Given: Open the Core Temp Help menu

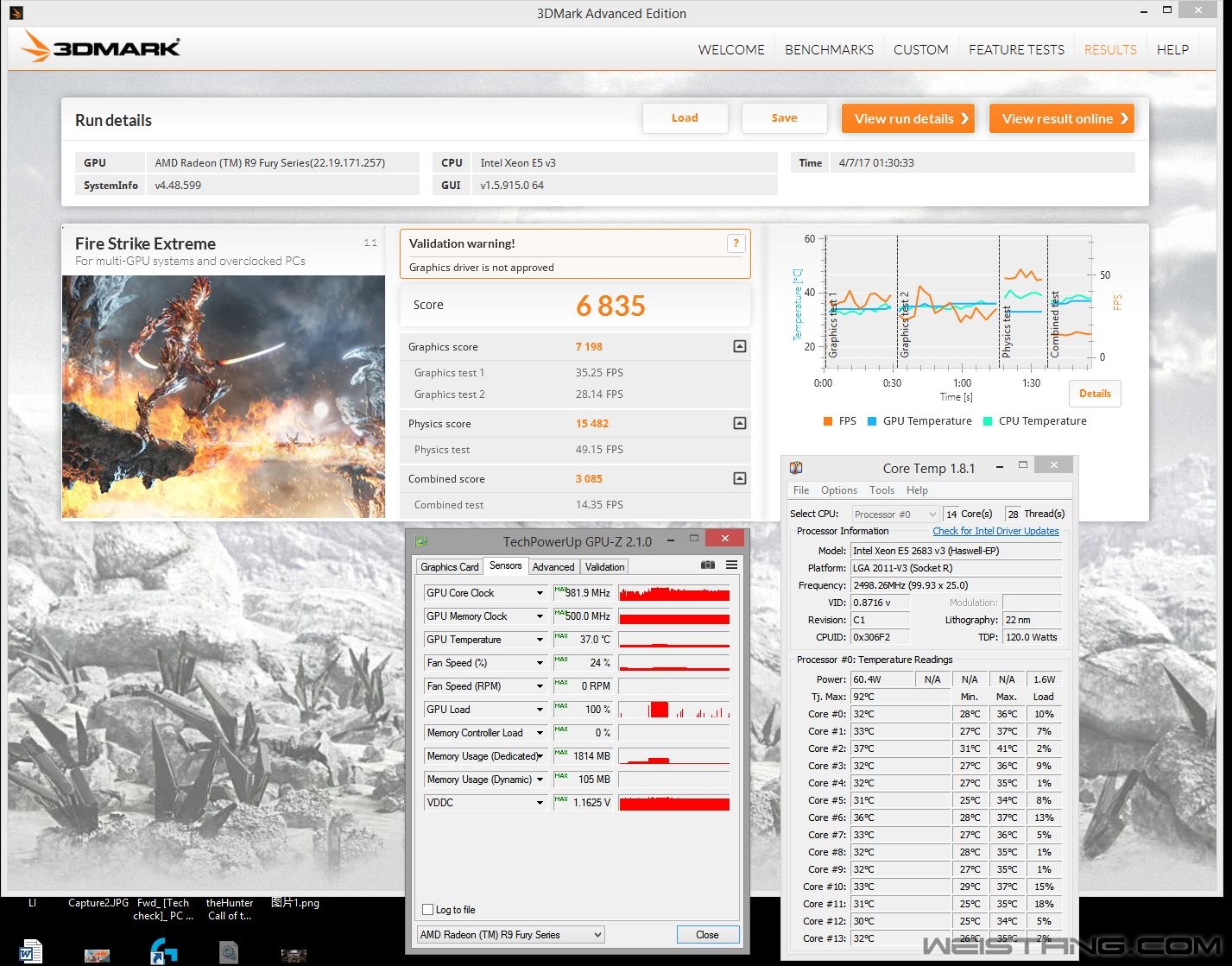Looking at the screenshot, I should 917,490.
